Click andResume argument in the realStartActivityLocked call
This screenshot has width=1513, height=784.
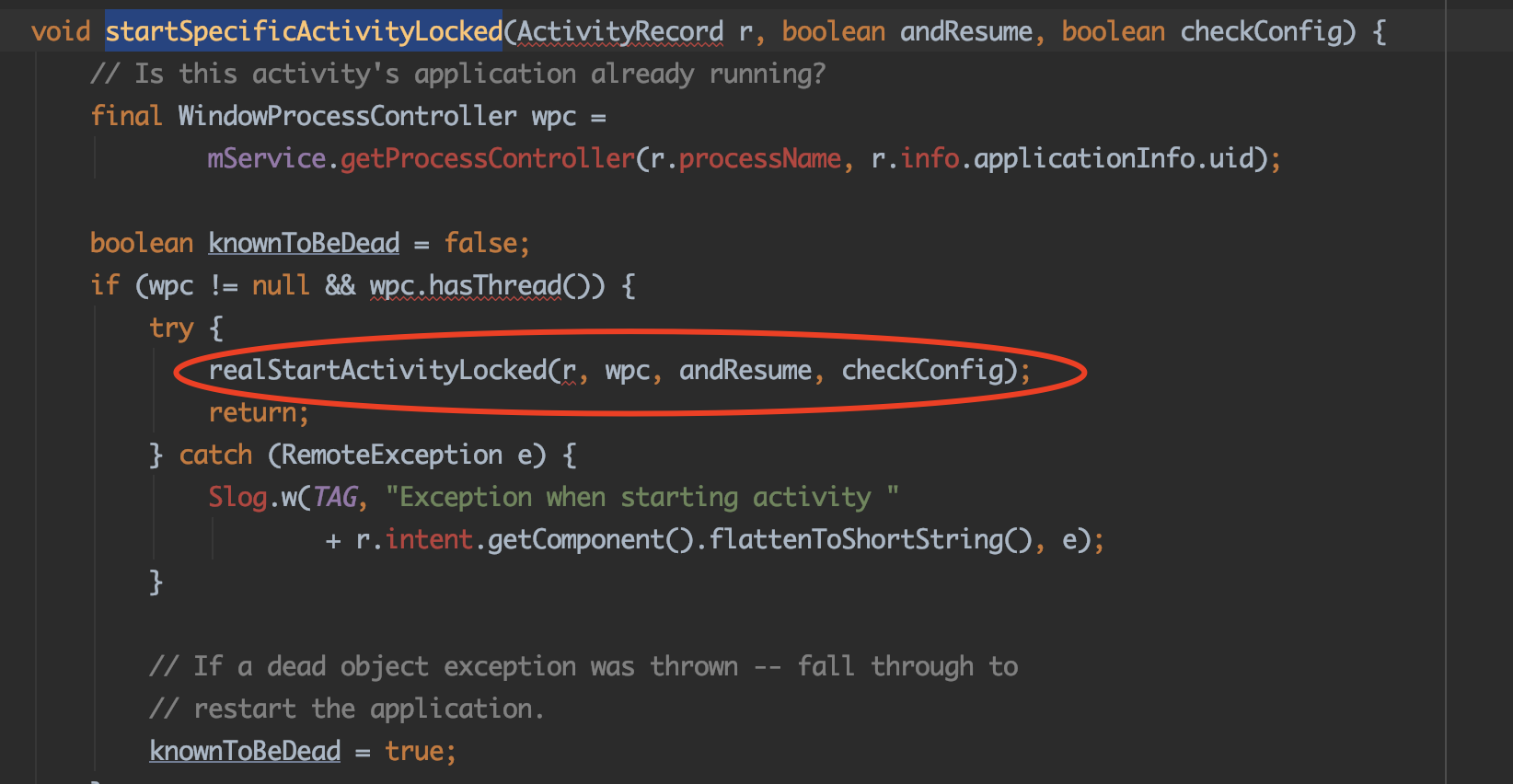[745, 370]
